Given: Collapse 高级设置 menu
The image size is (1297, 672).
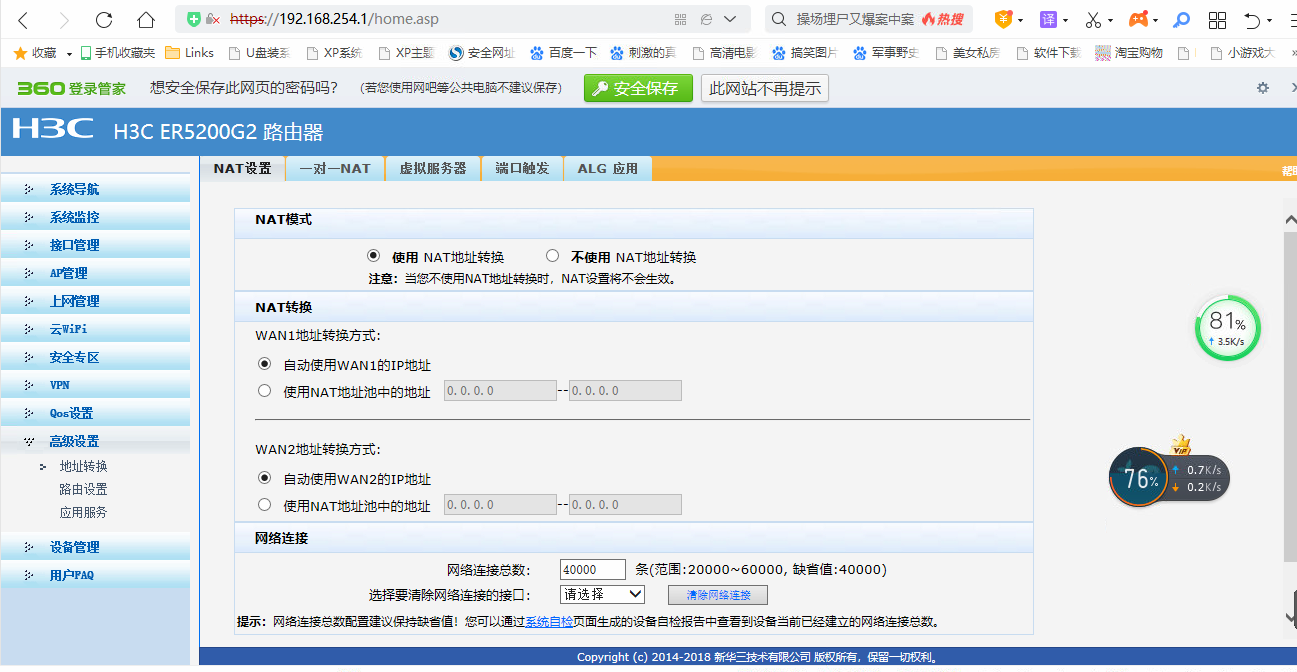Looking at the screenshot, I should 95,441.
